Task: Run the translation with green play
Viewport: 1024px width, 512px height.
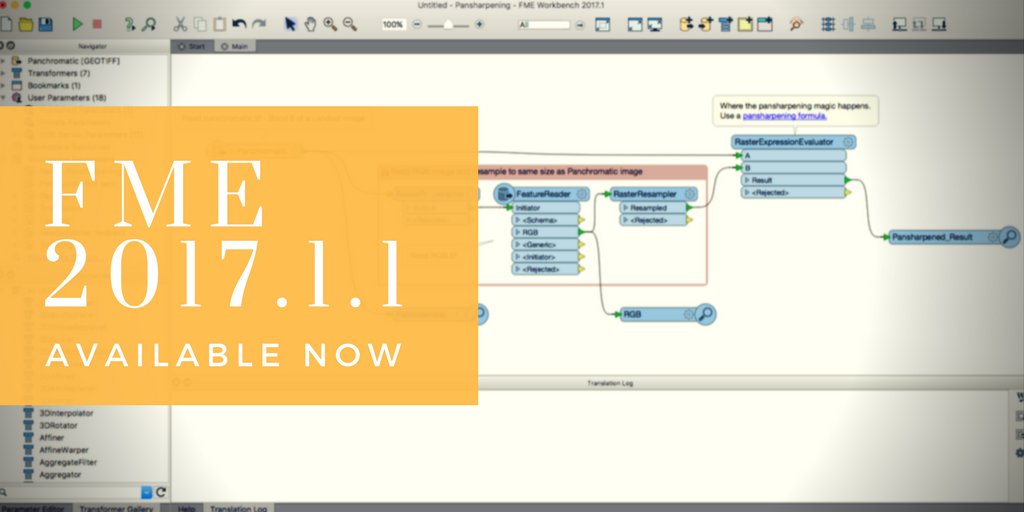Action: point(78,25)
